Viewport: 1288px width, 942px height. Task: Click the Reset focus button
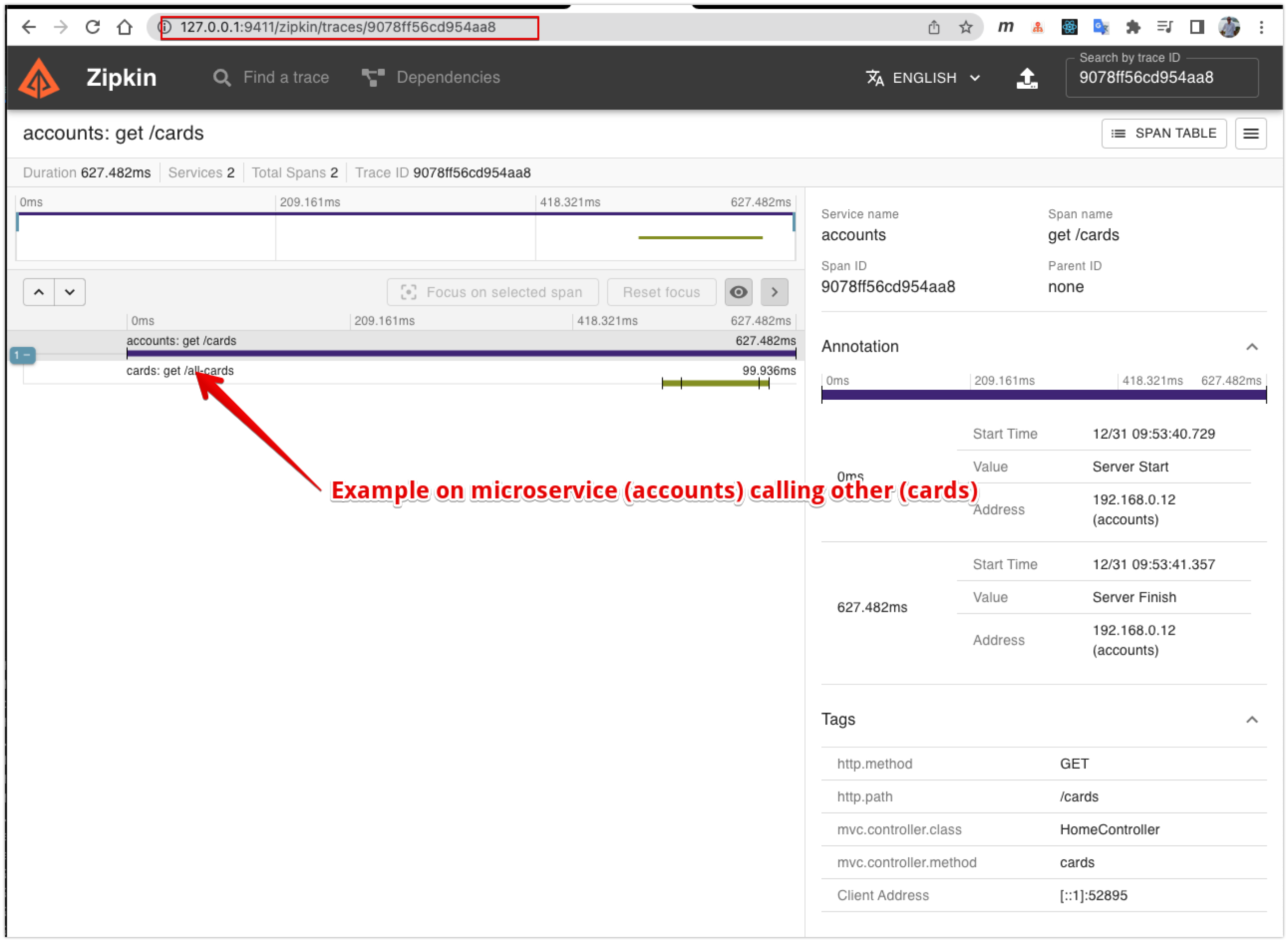(x=661, y=292)
